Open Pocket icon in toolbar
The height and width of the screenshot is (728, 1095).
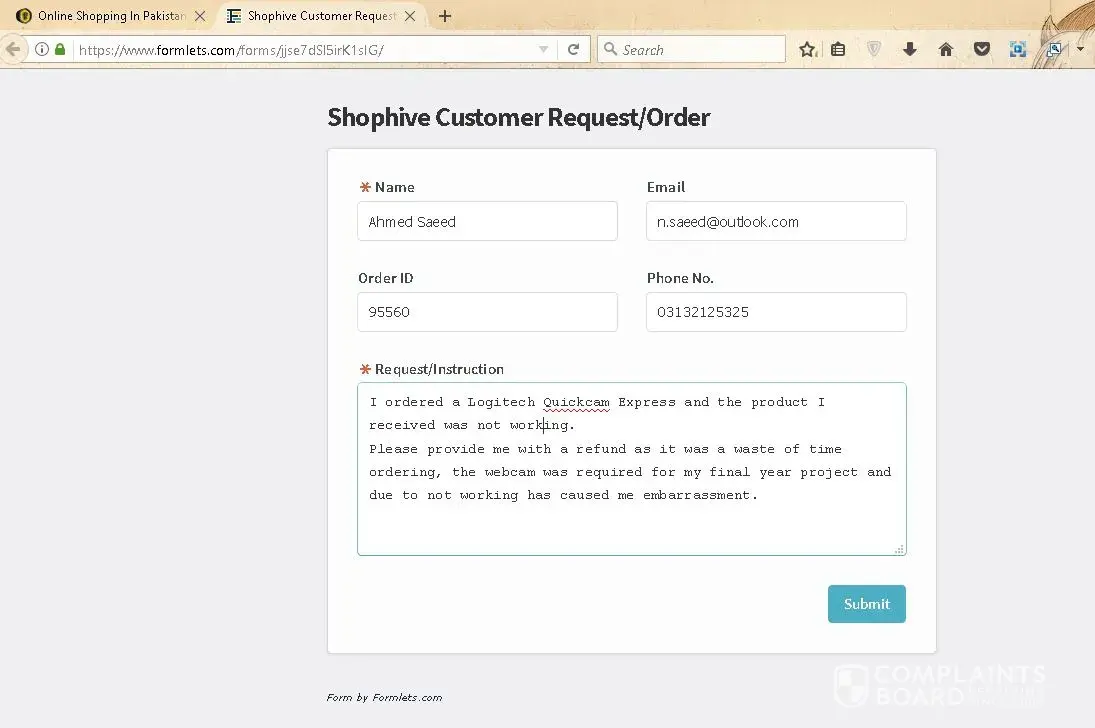click(x=982, y=49)
